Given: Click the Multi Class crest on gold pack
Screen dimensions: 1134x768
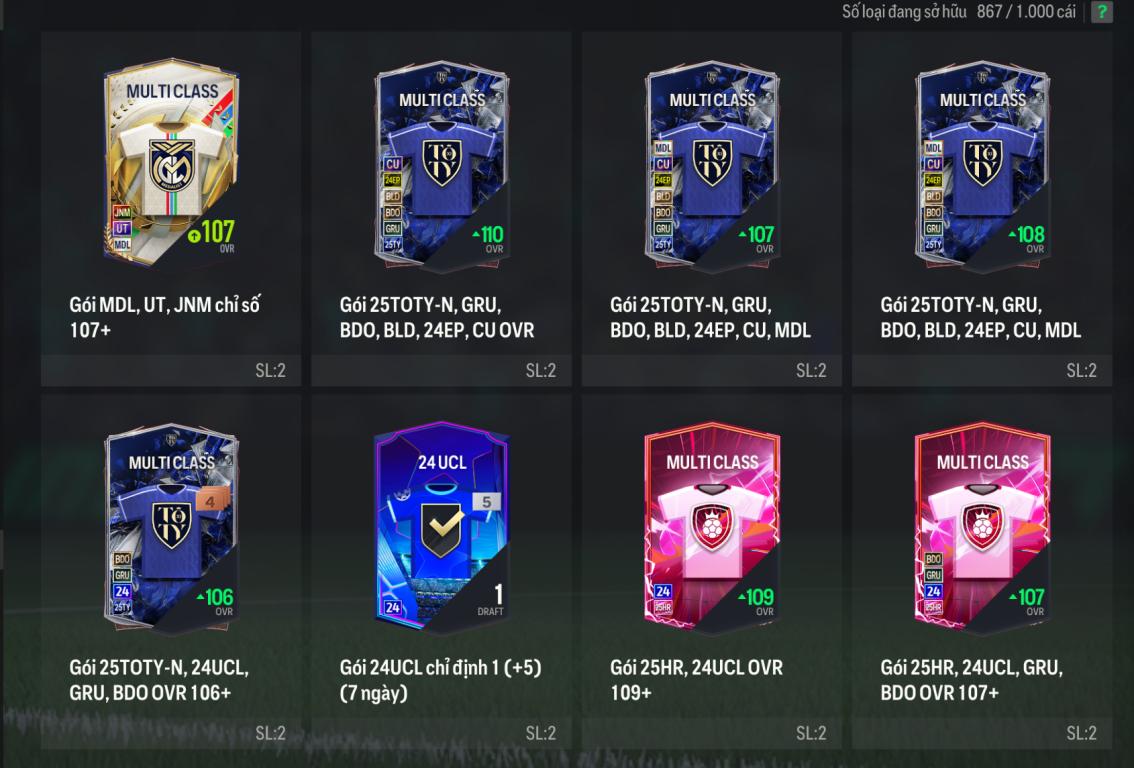Looking at the screenshot, I should (171, 165).
